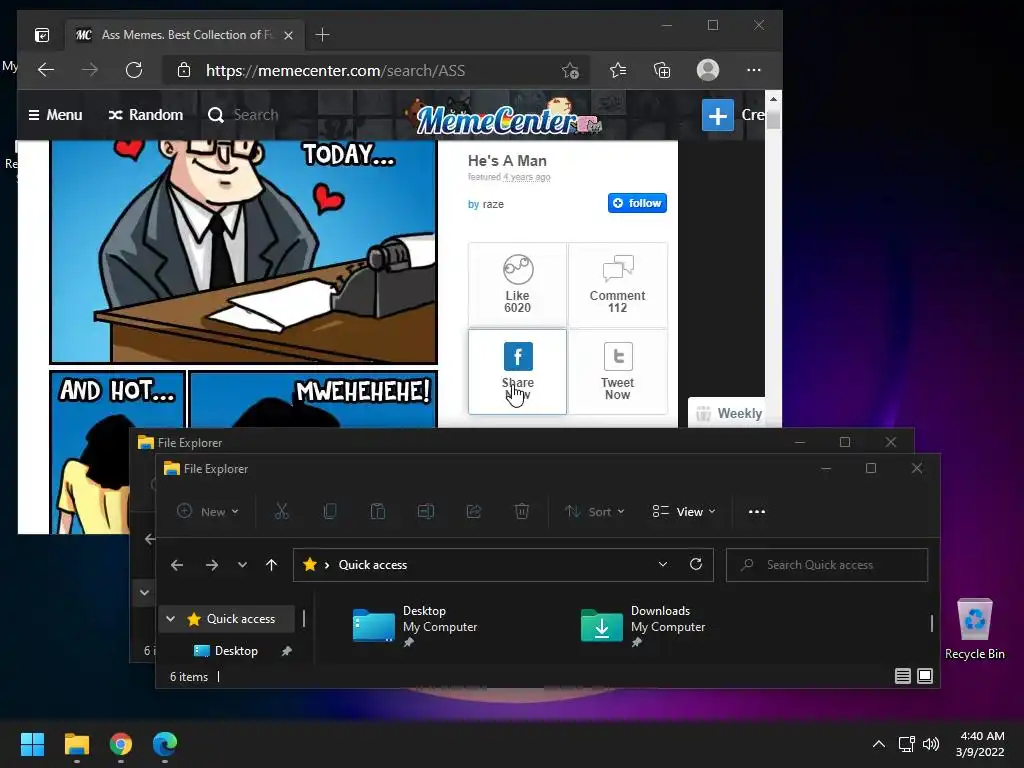Collapse the Quick access tree node

point(170,618)
